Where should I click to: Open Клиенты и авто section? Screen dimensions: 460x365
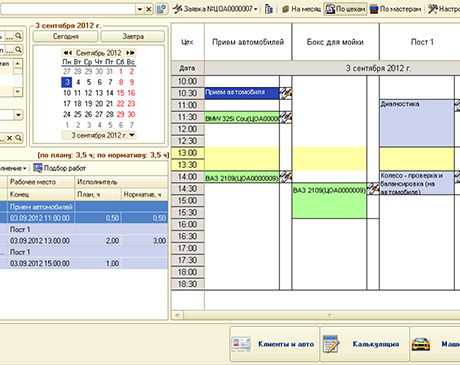point(274,344)
